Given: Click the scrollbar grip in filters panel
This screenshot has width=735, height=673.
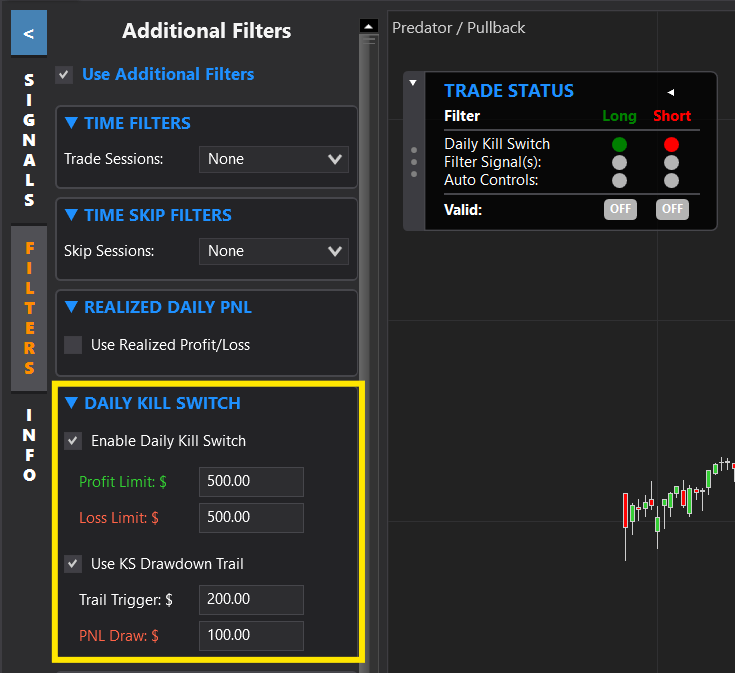Looking at the screenshot, I should pyautogui.click(x=369, y=41).
